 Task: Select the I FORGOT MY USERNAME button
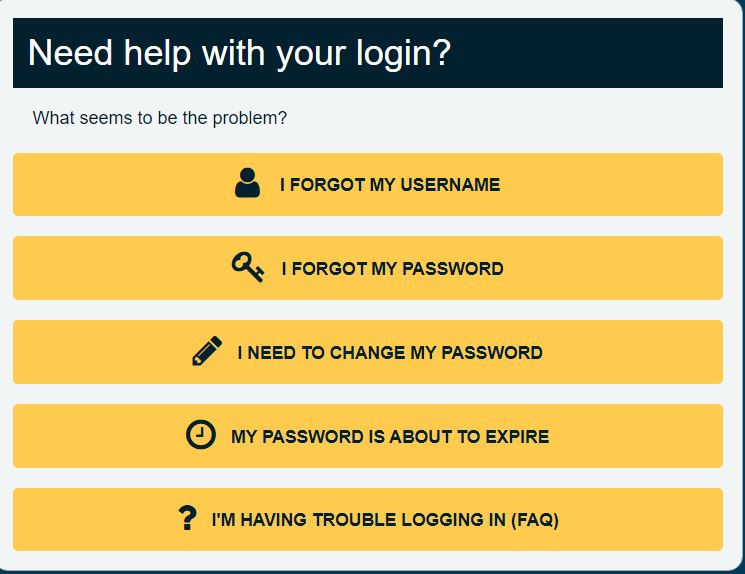click(x=368, y=184)
